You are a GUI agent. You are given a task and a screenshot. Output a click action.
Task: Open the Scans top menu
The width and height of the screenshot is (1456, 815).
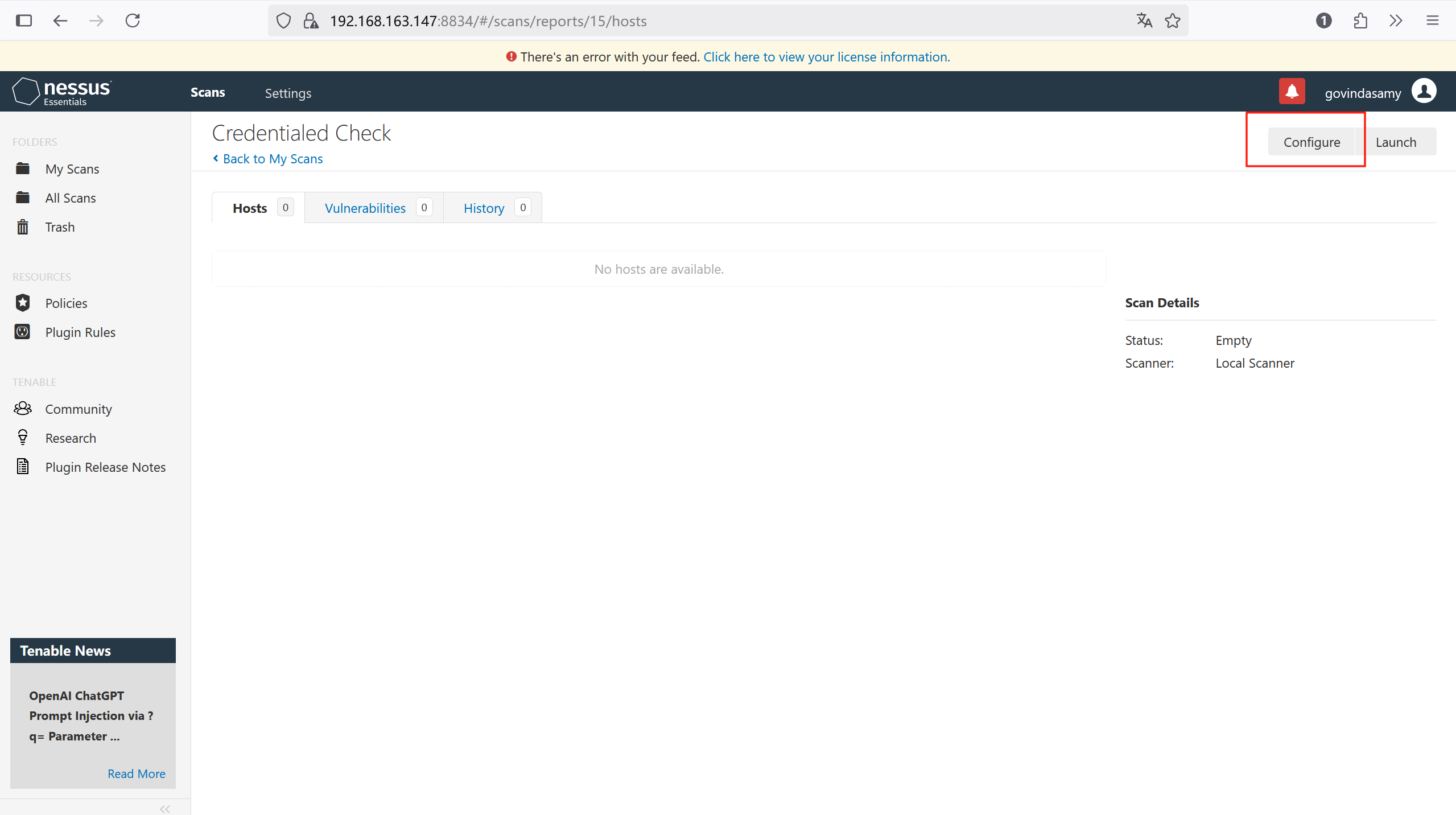tap(208, 92)
